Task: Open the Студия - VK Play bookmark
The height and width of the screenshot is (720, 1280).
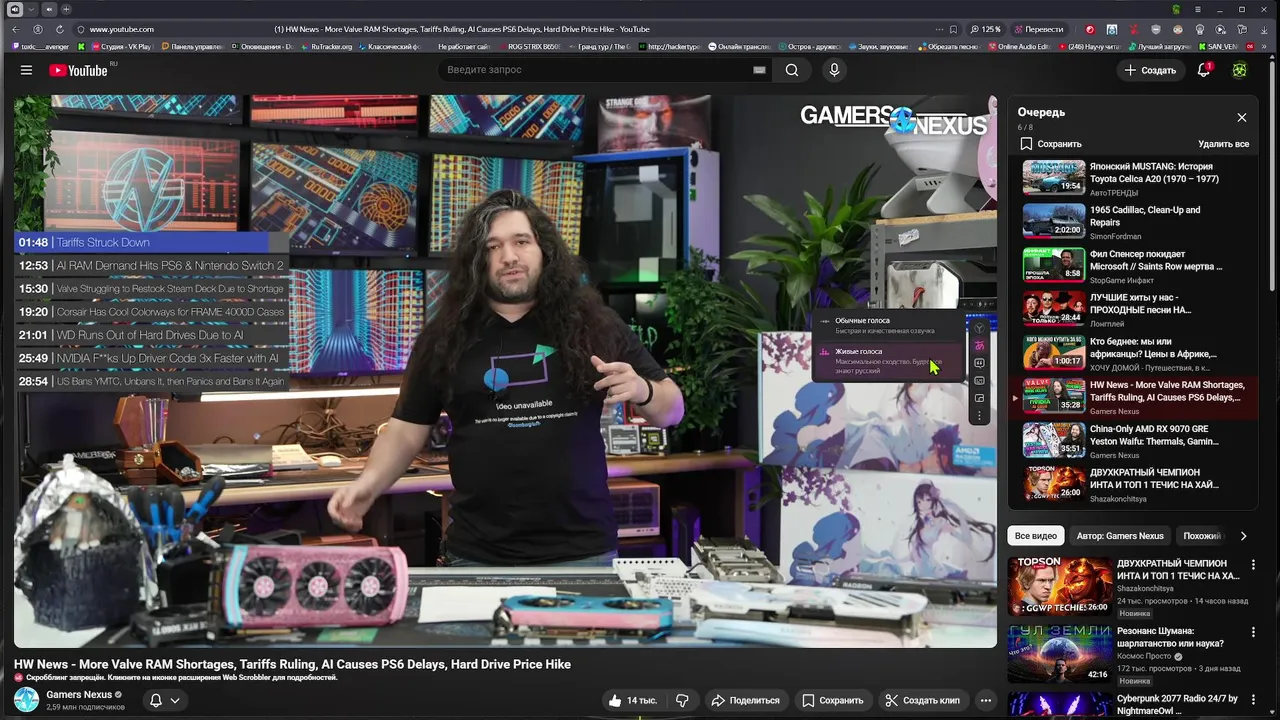Action: click(121, 46)
